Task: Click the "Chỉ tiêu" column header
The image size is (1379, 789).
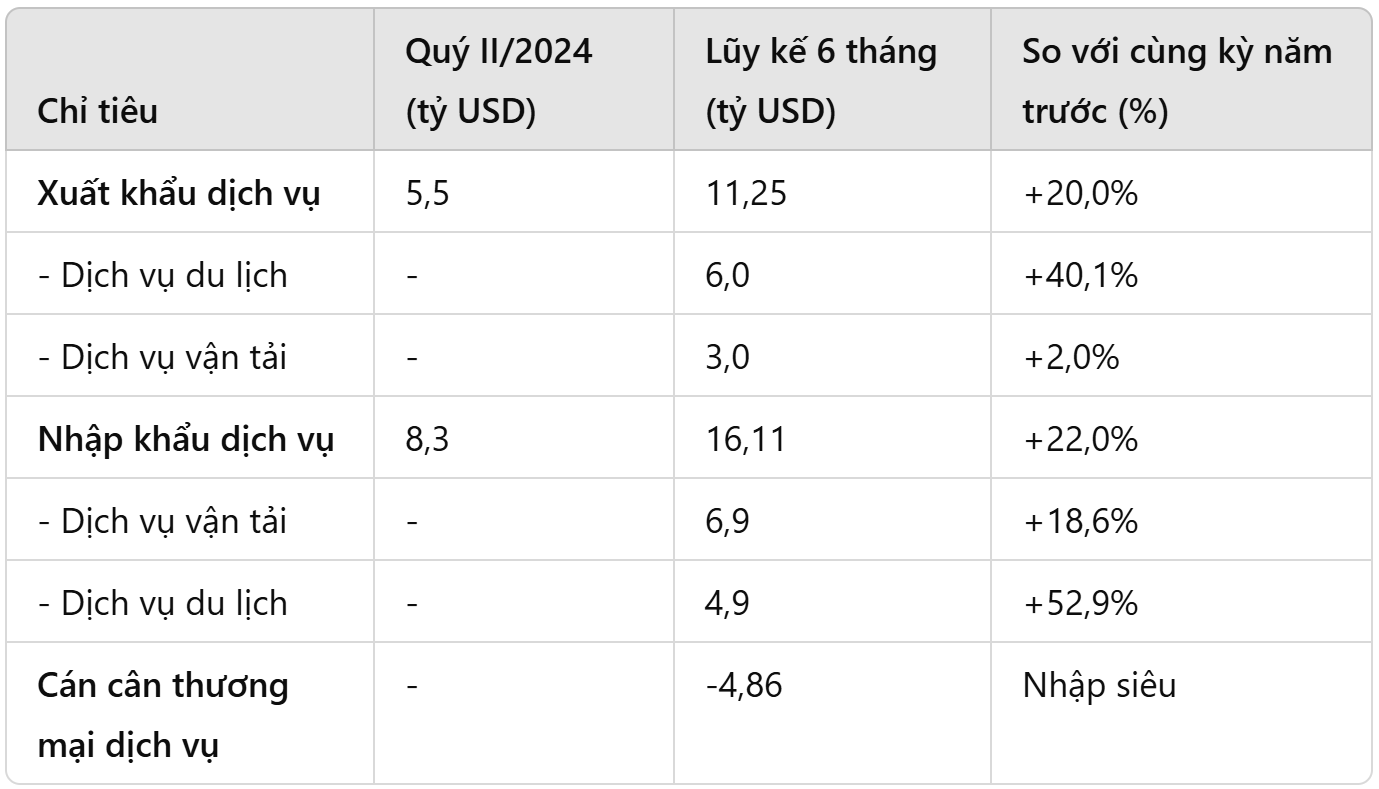Action: click(x=97, y=112)
